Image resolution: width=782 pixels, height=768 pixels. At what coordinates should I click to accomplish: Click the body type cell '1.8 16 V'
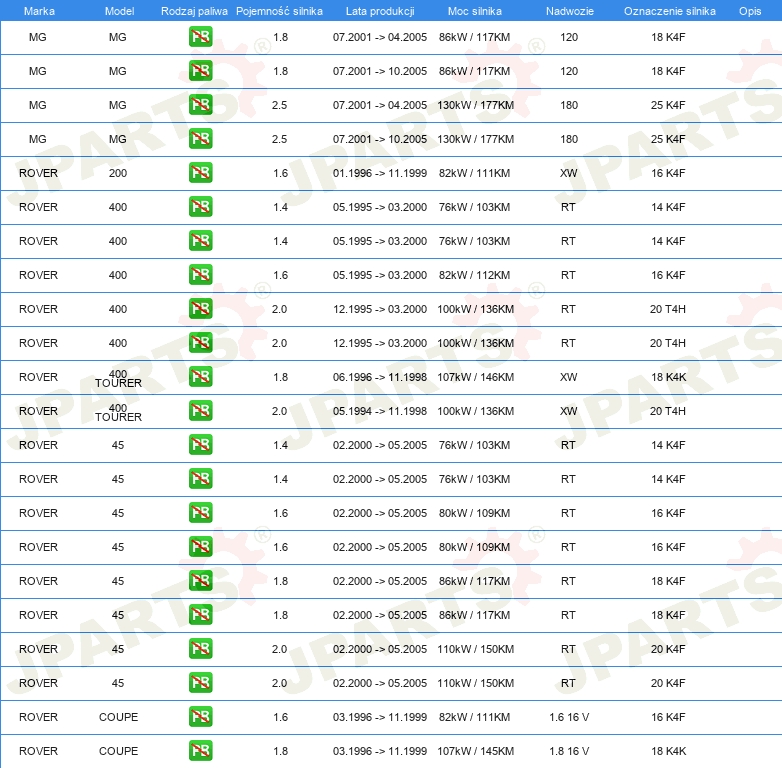[569, 751]
